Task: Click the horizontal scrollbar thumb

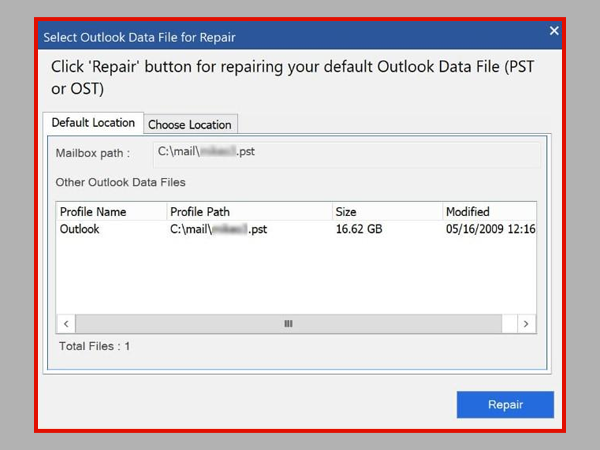Action: (x=289, y=324)
